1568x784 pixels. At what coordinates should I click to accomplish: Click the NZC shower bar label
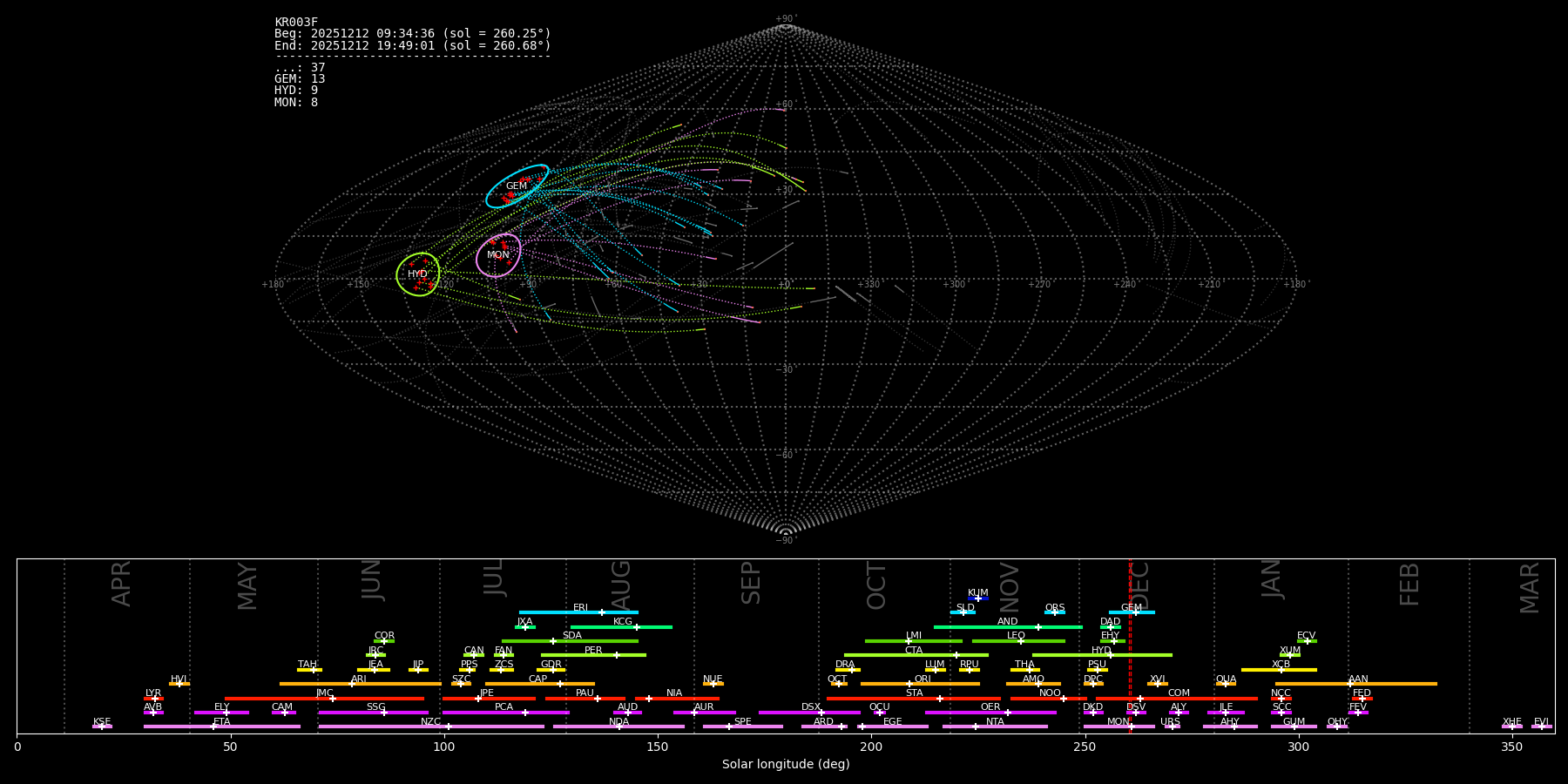(x=431, y=722)
